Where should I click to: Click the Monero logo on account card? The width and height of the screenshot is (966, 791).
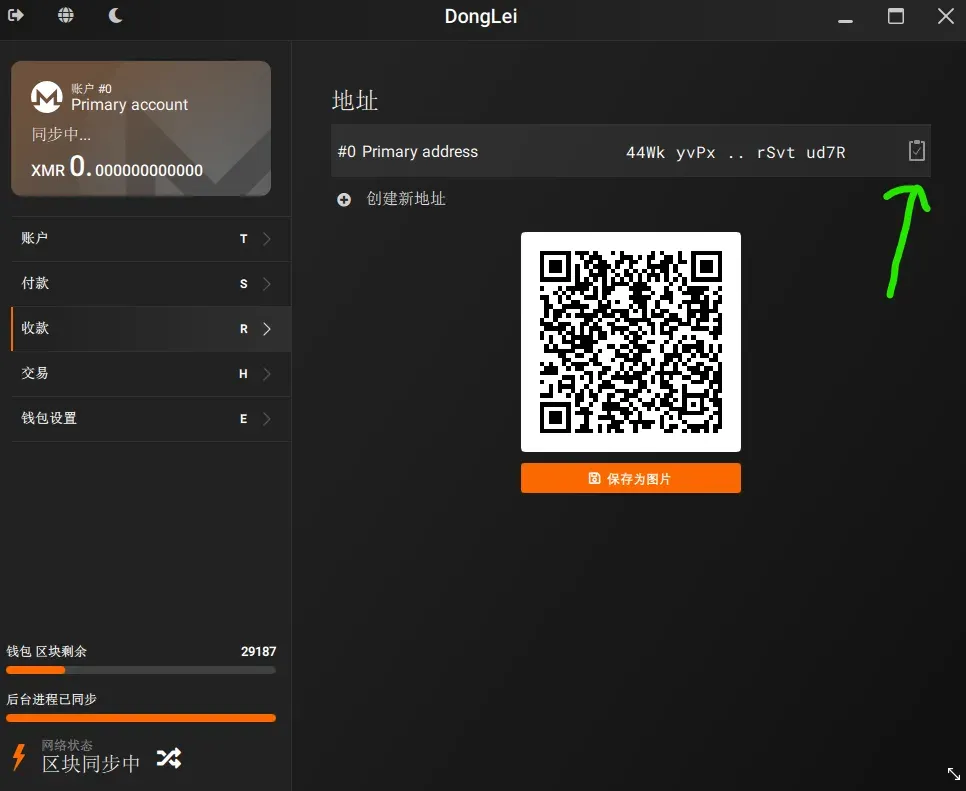tap(47, 97)
